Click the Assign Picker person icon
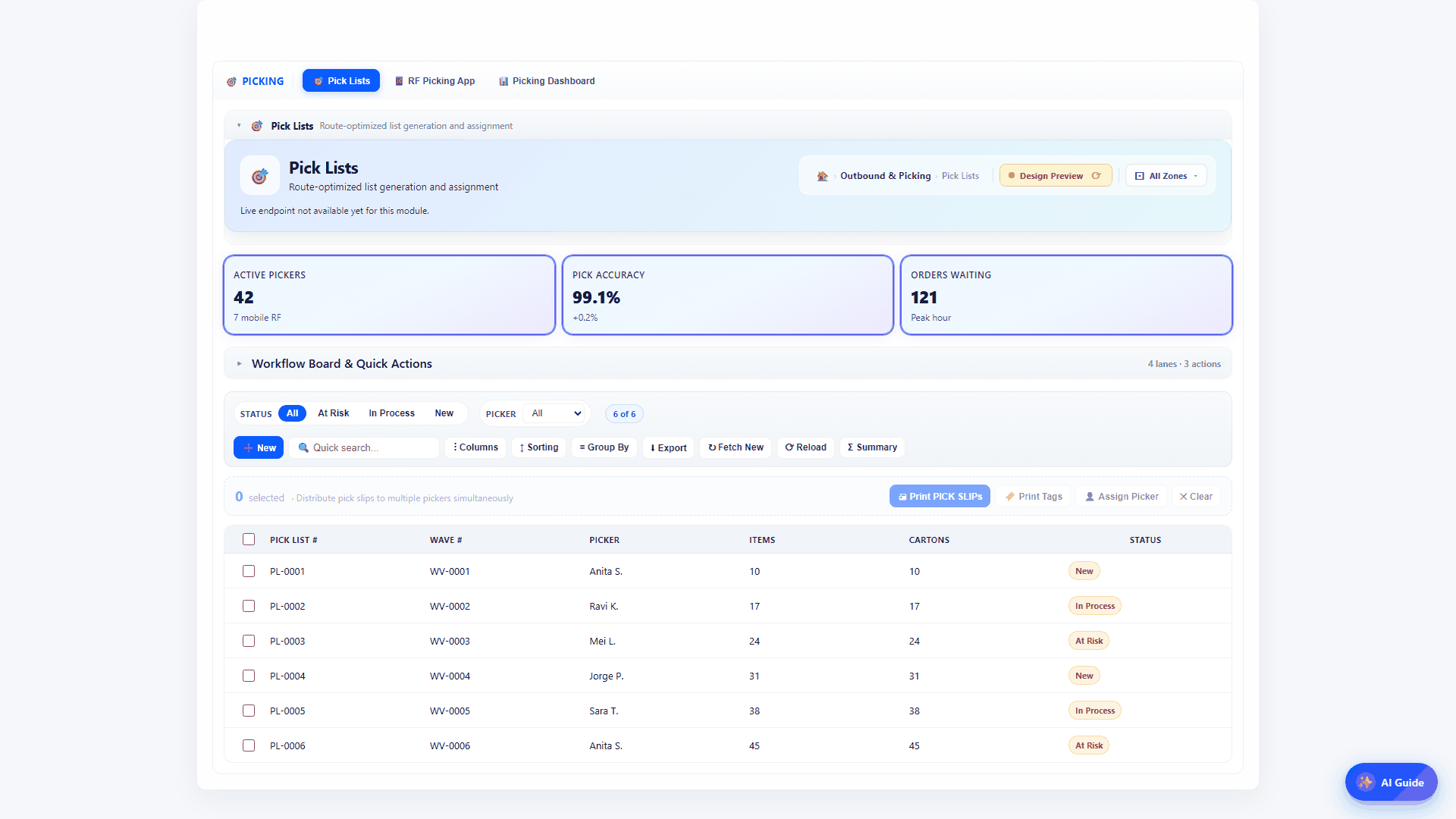 click(x=1090, y=497)
